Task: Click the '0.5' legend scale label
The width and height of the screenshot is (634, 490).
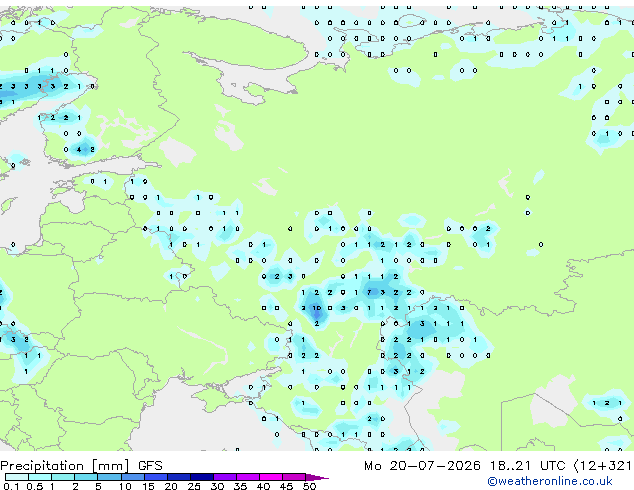Action: [35, 486]
